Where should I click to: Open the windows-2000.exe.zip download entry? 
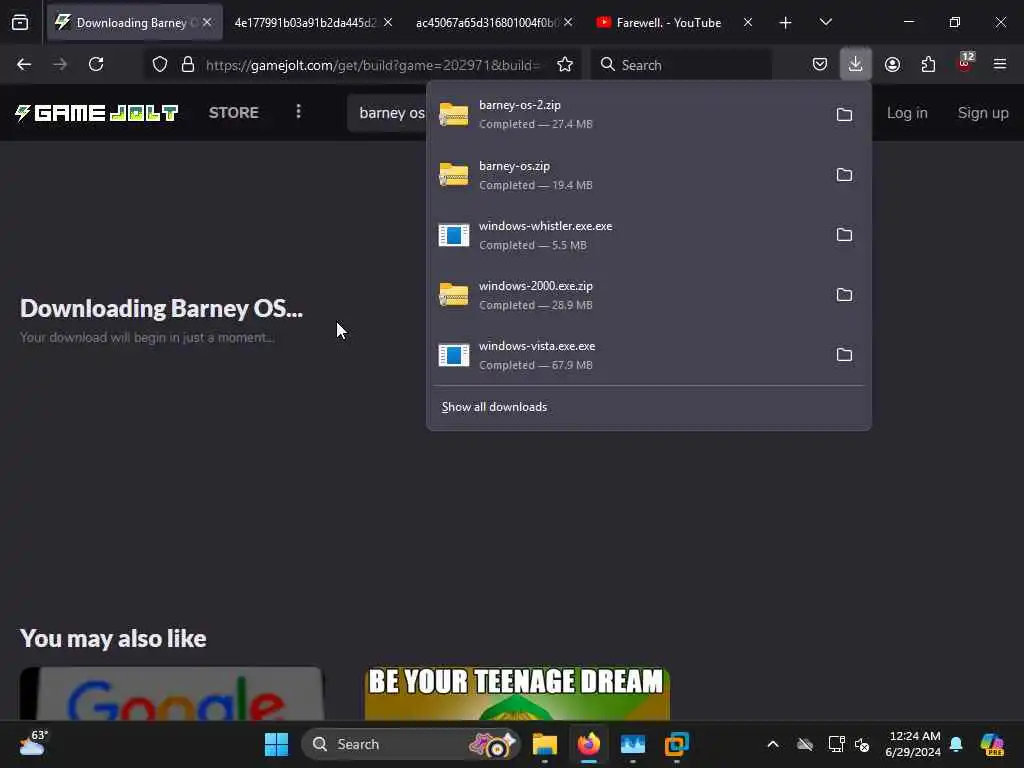627,295
